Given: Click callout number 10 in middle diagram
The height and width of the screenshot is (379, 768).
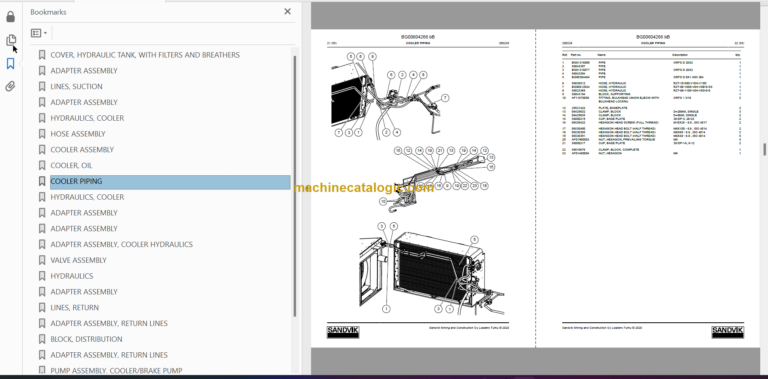Looking at the screenshot, I should [384, 201].
